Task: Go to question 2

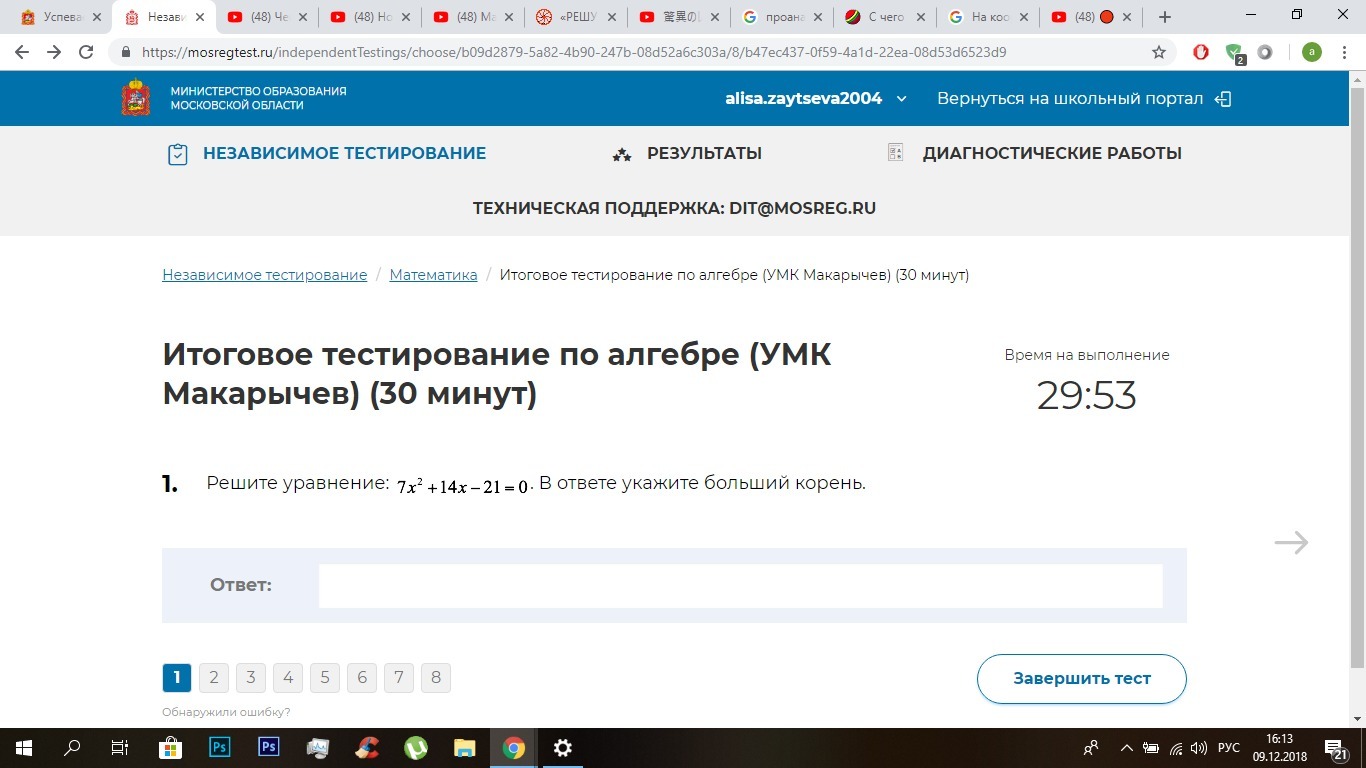Action: (x=213, y=678)
